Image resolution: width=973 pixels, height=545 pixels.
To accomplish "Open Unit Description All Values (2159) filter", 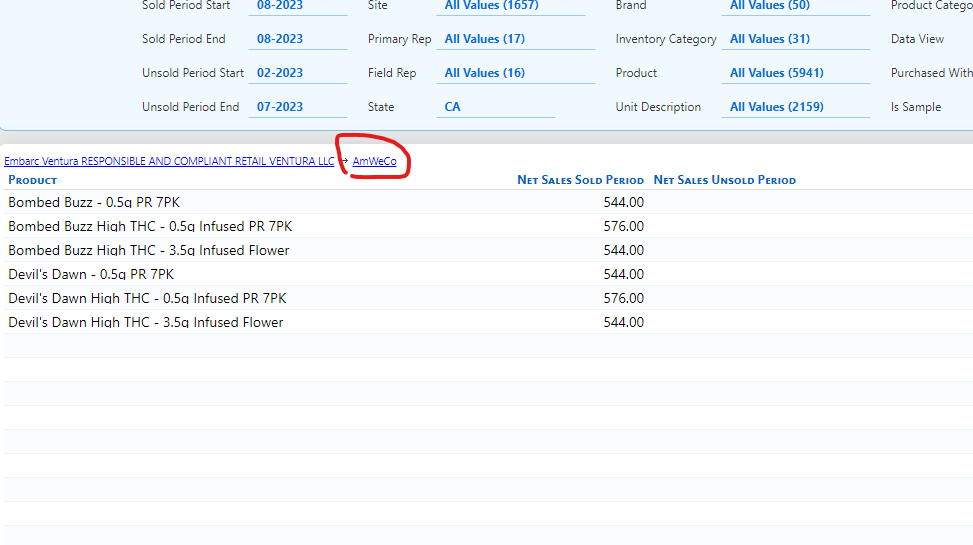I will click(777, 107).
